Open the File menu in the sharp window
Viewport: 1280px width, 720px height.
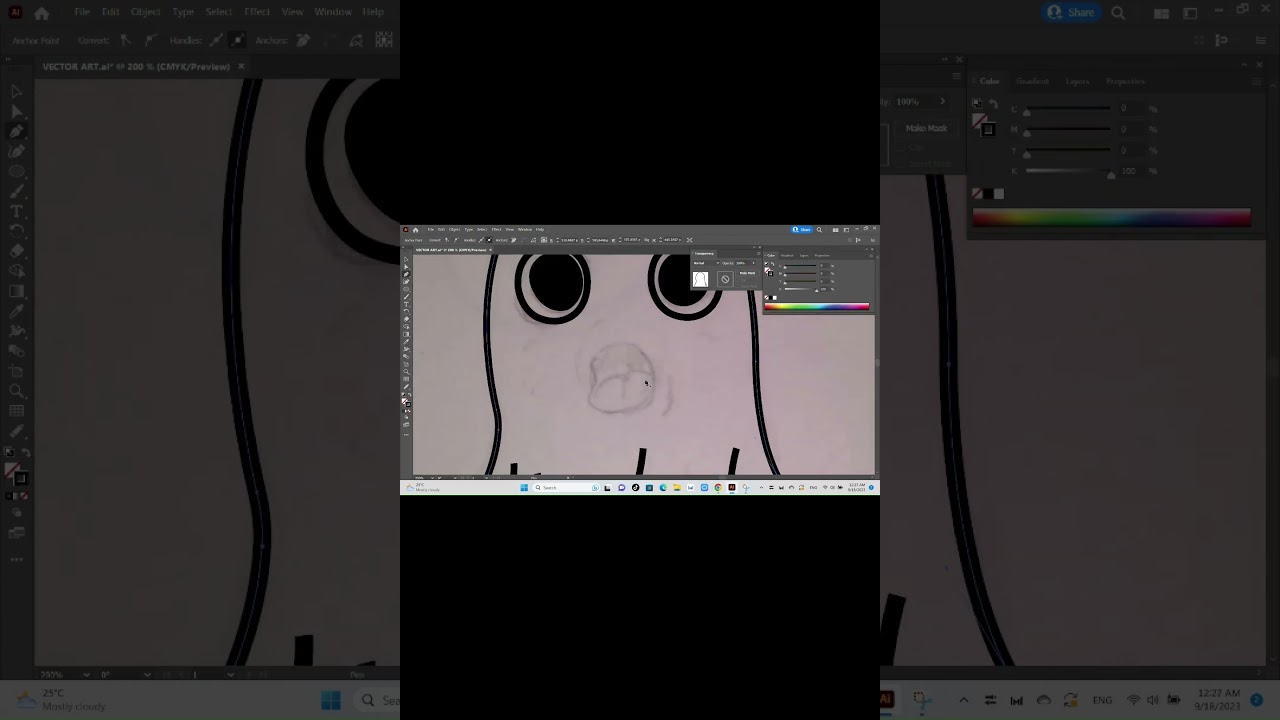click(x=431, y=230)
